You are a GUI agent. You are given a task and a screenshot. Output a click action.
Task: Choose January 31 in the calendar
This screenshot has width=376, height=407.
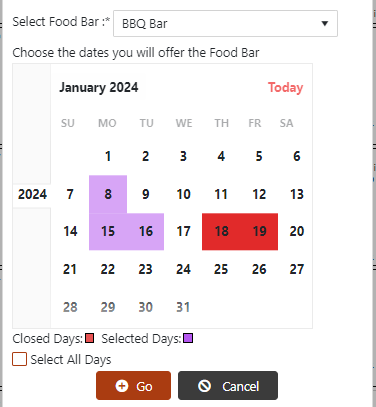click(x=183, y=307)
